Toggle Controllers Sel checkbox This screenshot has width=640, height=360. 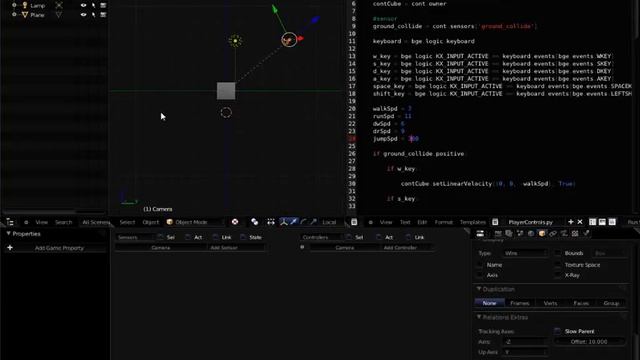coord(349,237)
